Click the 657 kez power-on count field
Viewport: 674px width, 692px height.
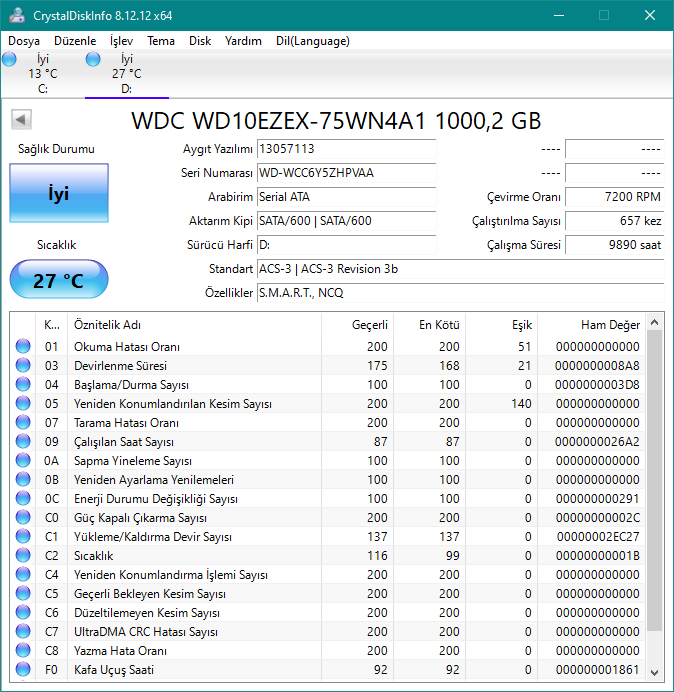pos(614,221)
